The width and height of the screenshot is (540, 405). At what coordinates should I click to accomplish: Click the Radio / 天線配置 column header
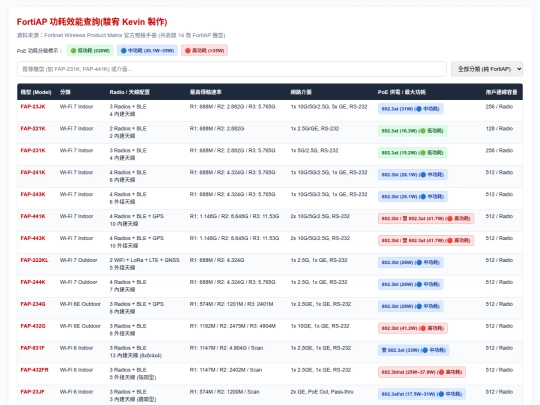point(129,92)
